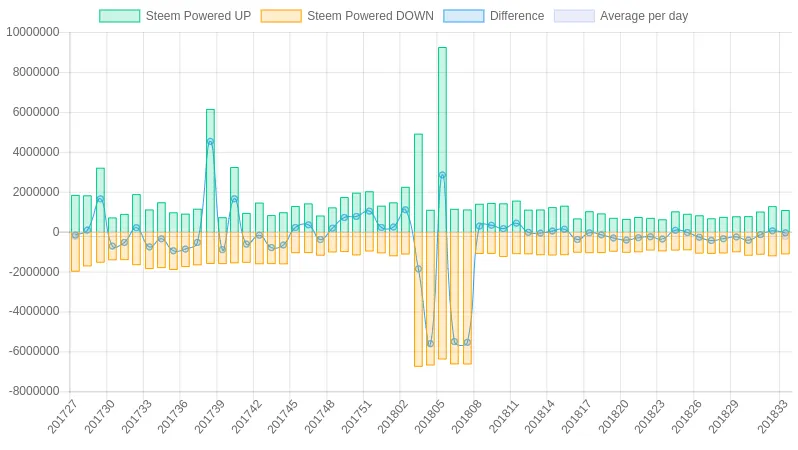Click the x-axis label 201736
This screenshot has width=798, height=450.
coord(173,416)
